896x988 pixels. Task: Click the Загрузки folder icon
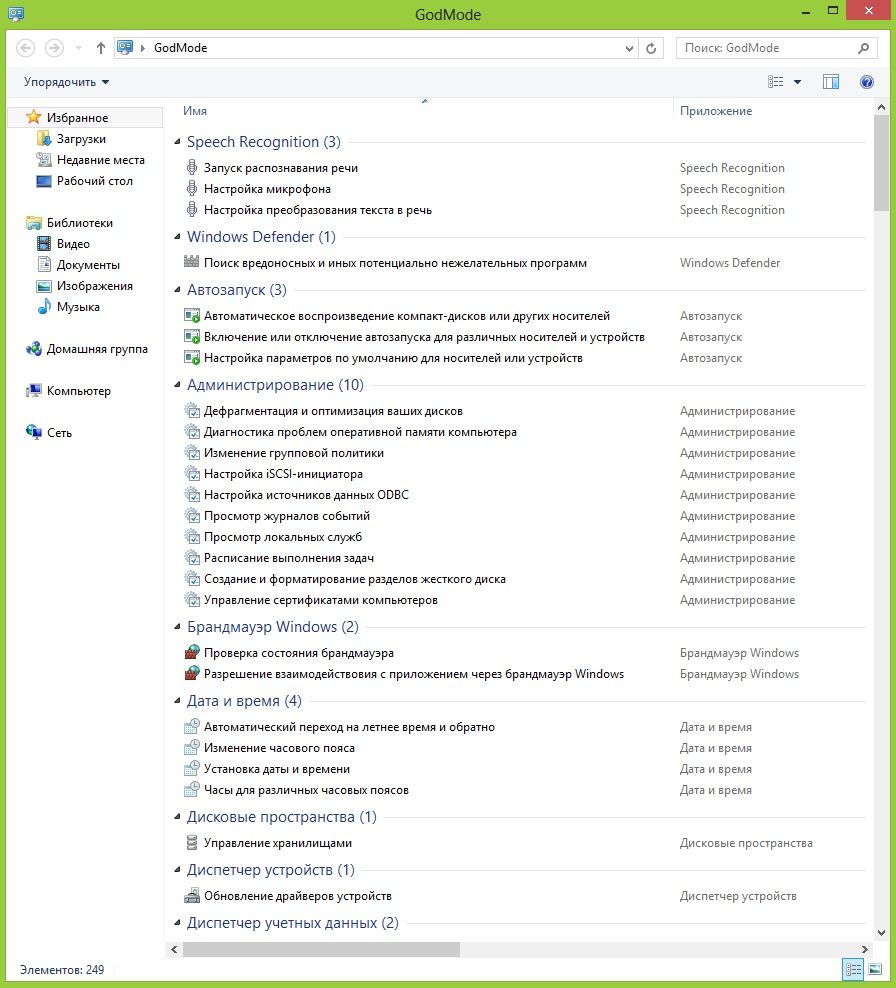pos(43,139)
